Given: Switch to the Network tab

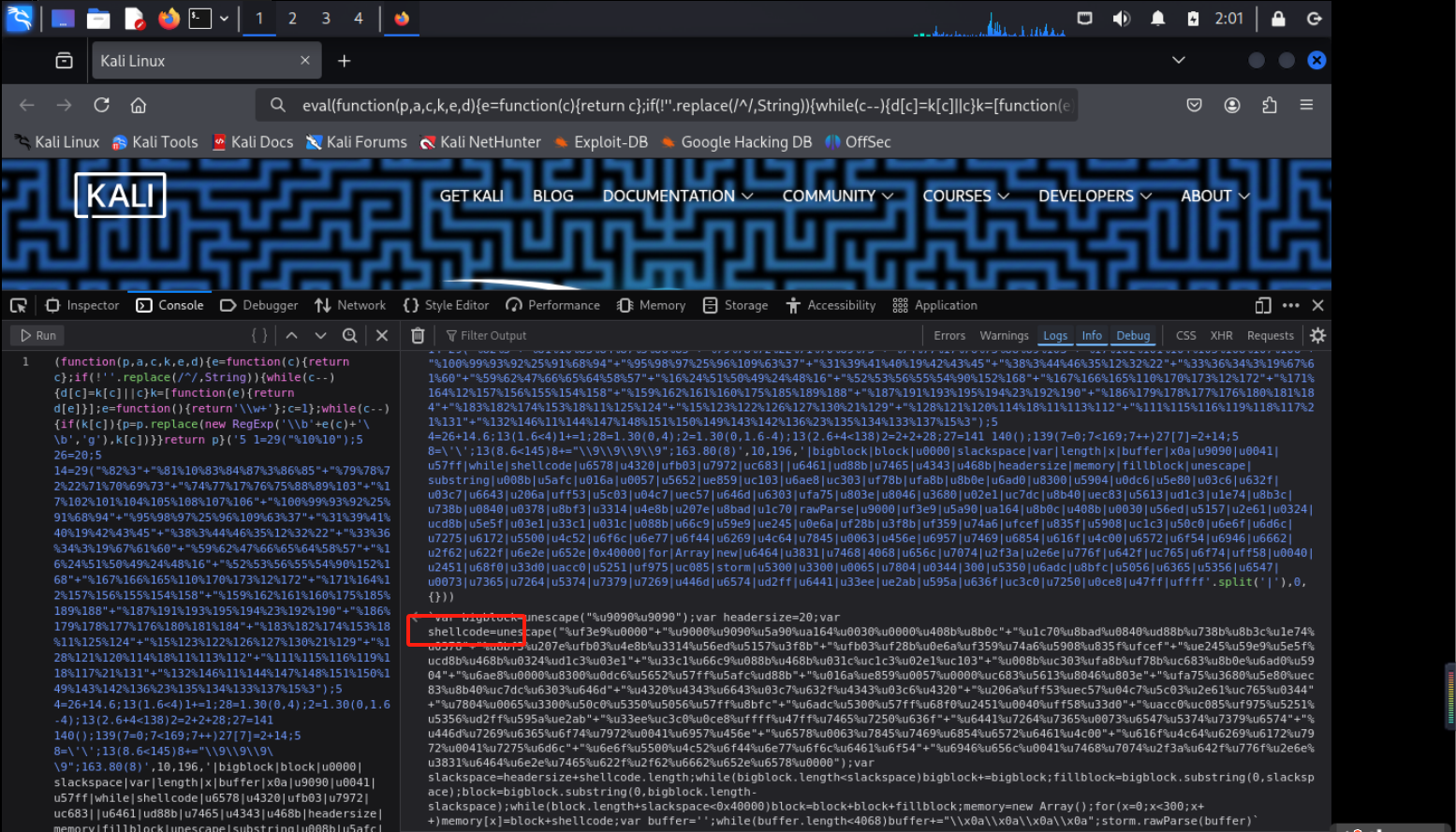Looking at the screenshot, I should click(350, 305).
